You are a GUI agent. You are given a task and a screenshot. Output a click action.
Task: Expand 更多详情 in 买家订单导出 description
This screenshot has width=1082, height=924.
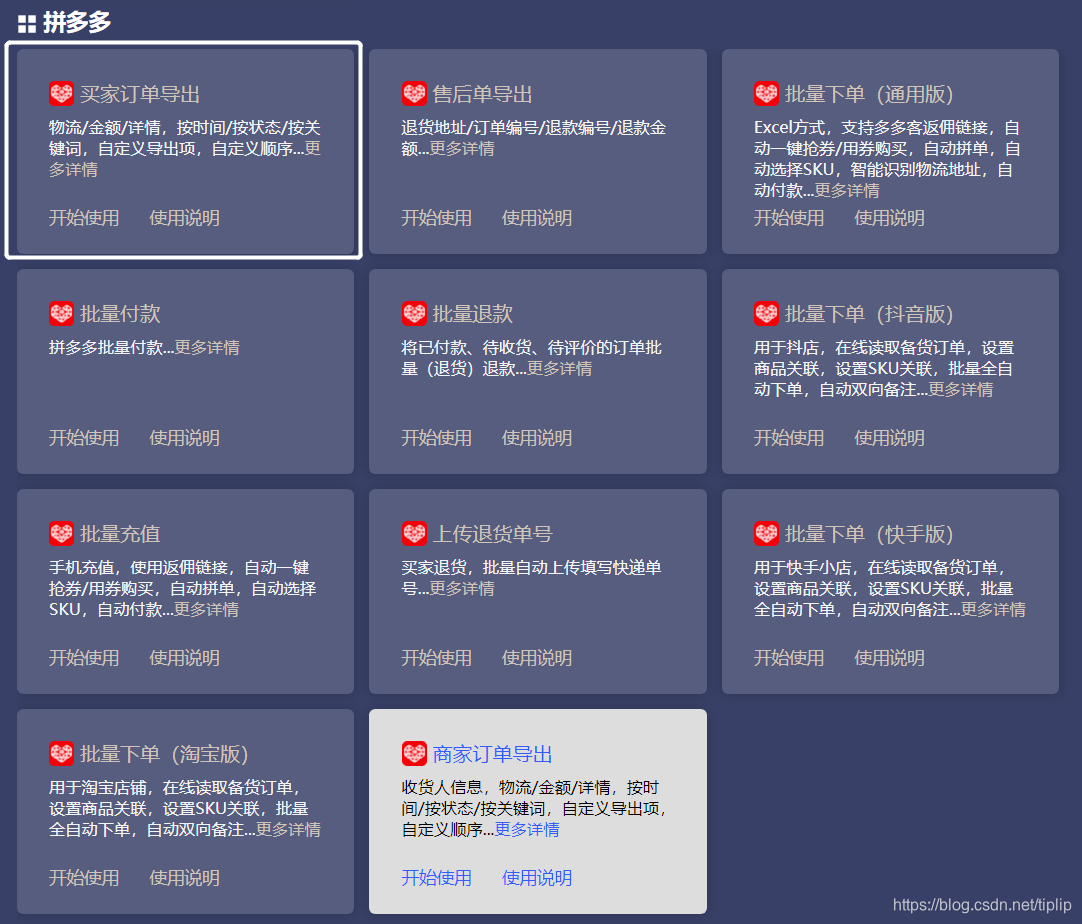pos(73,170)
